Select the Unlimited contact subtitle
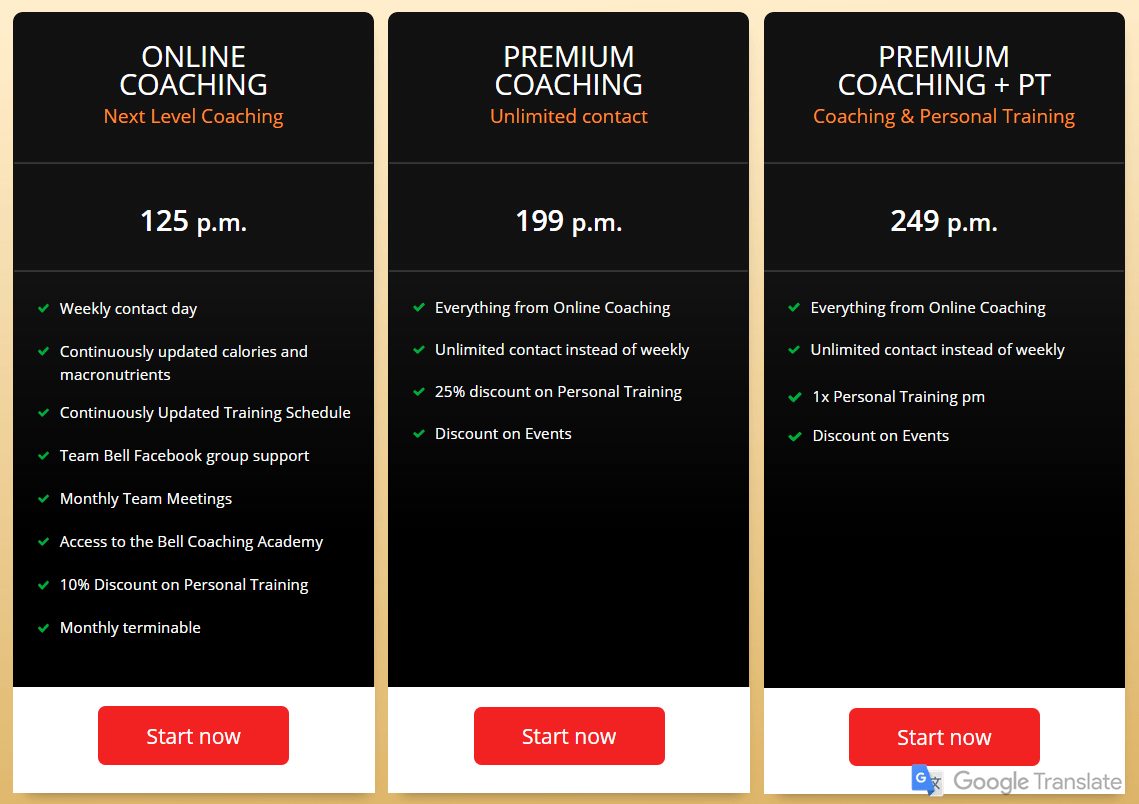 click(x=568, y=116)
